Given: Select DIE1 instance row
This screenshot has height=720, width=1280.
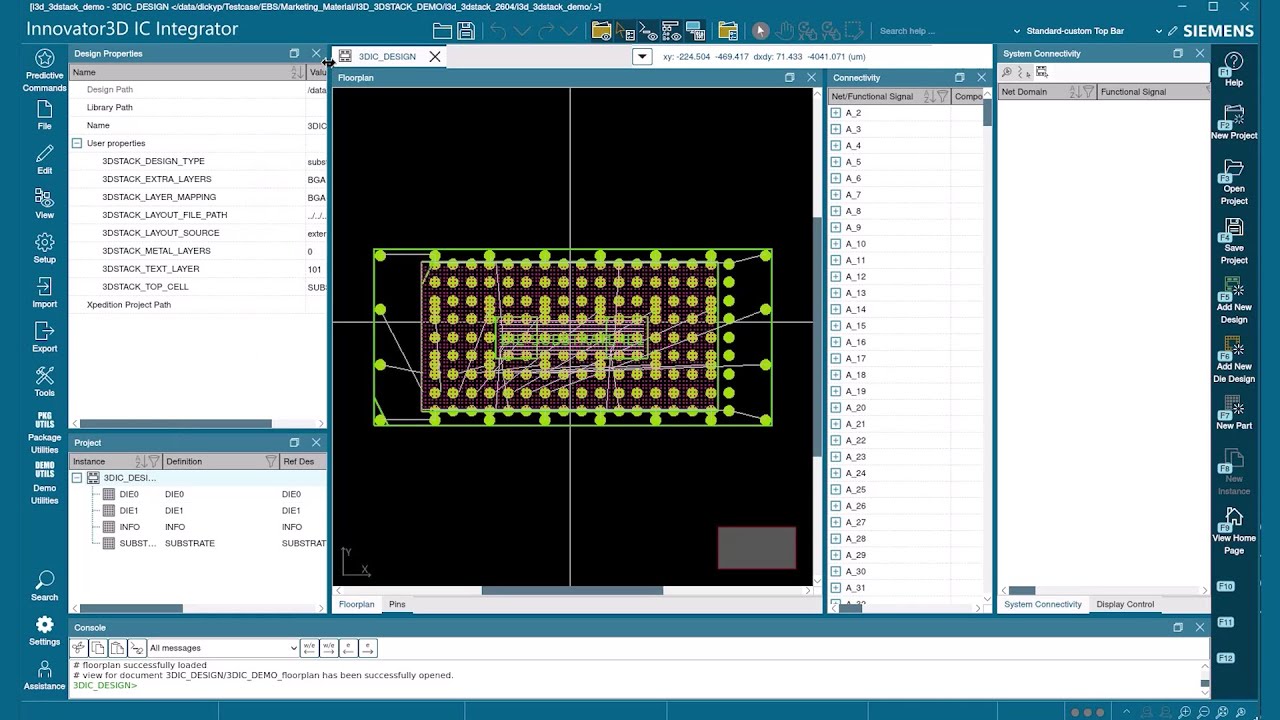Looking at the screenshot, I should [x=198, y=510].
